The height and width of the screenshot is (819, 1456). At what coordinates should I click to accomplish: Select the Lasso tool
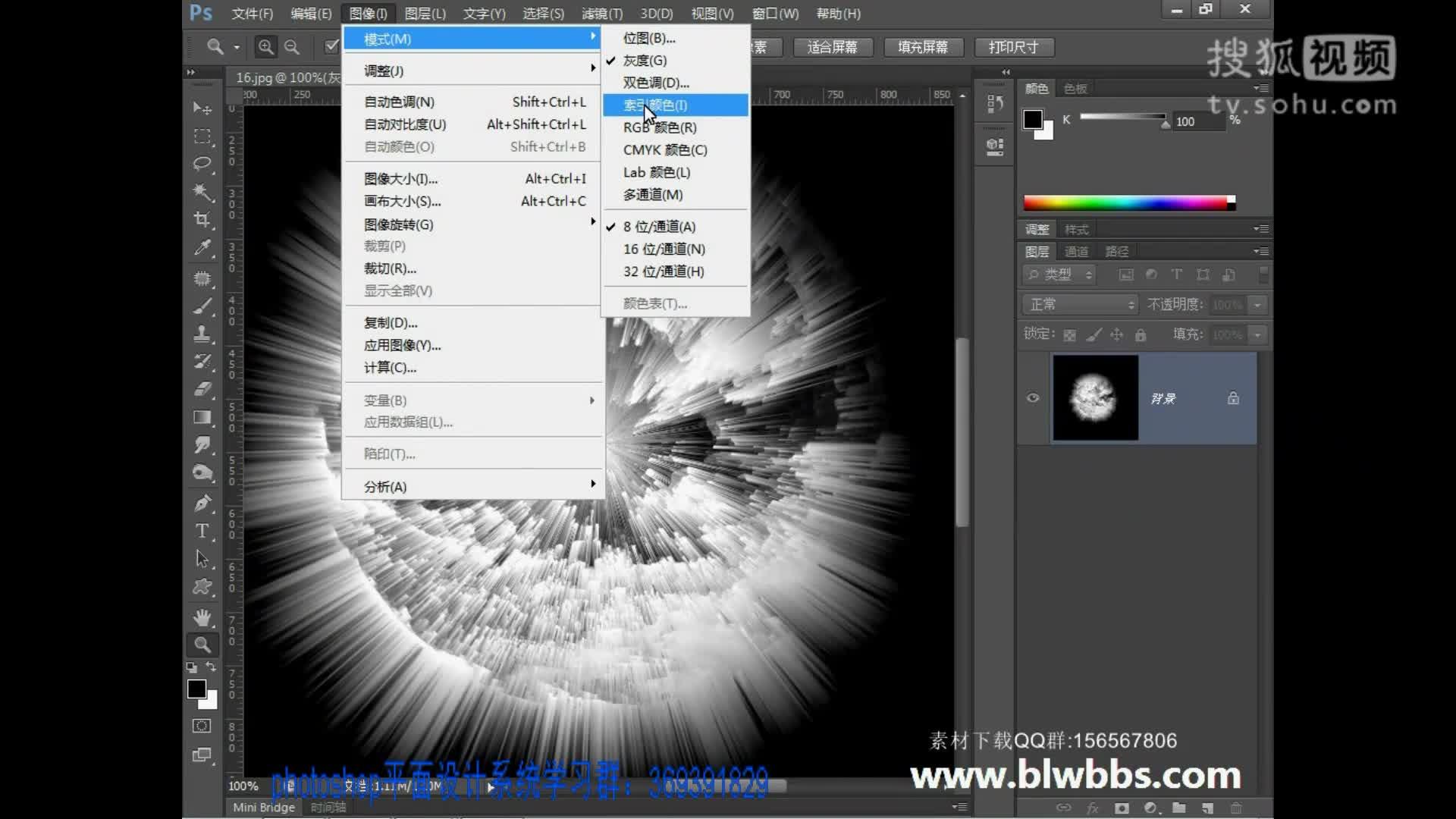pos(202,164)
